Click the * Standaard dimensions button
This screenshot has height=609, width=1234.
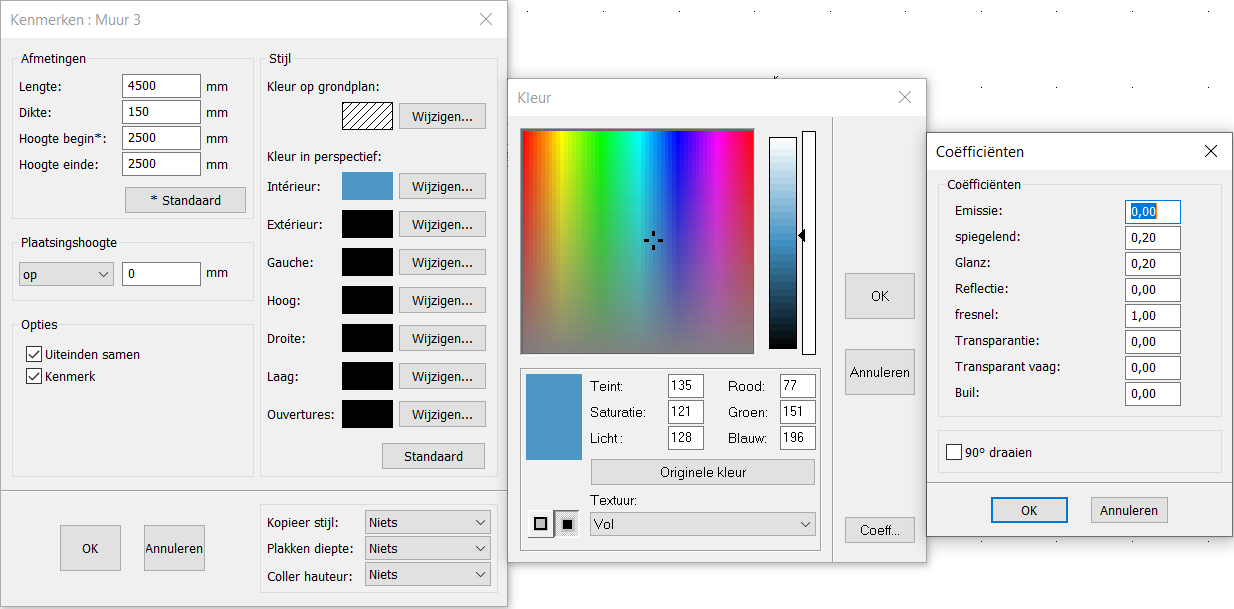tap(185, 200)
